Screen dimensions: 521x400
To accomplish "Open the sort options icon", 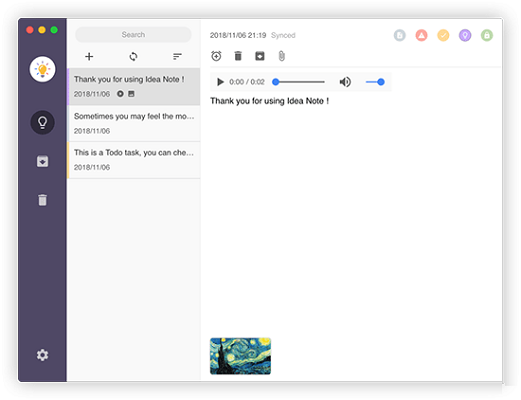I will (177, 57).
